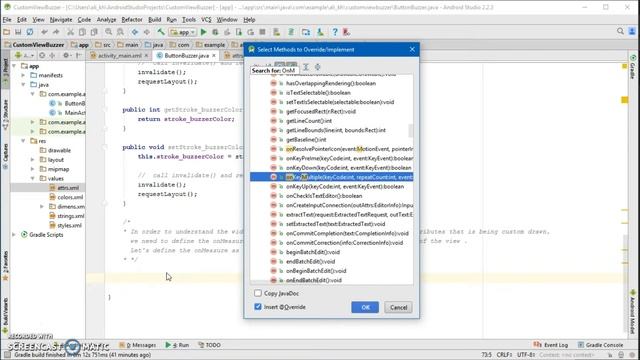Open the Event Log panel
The image size is (640, 360).
[x=551, y=345]
